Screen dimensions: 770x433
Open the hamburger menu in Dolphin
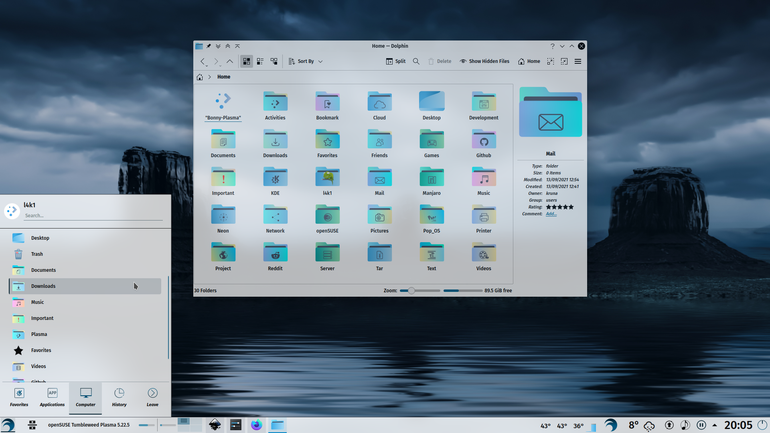tap(578, 61)
